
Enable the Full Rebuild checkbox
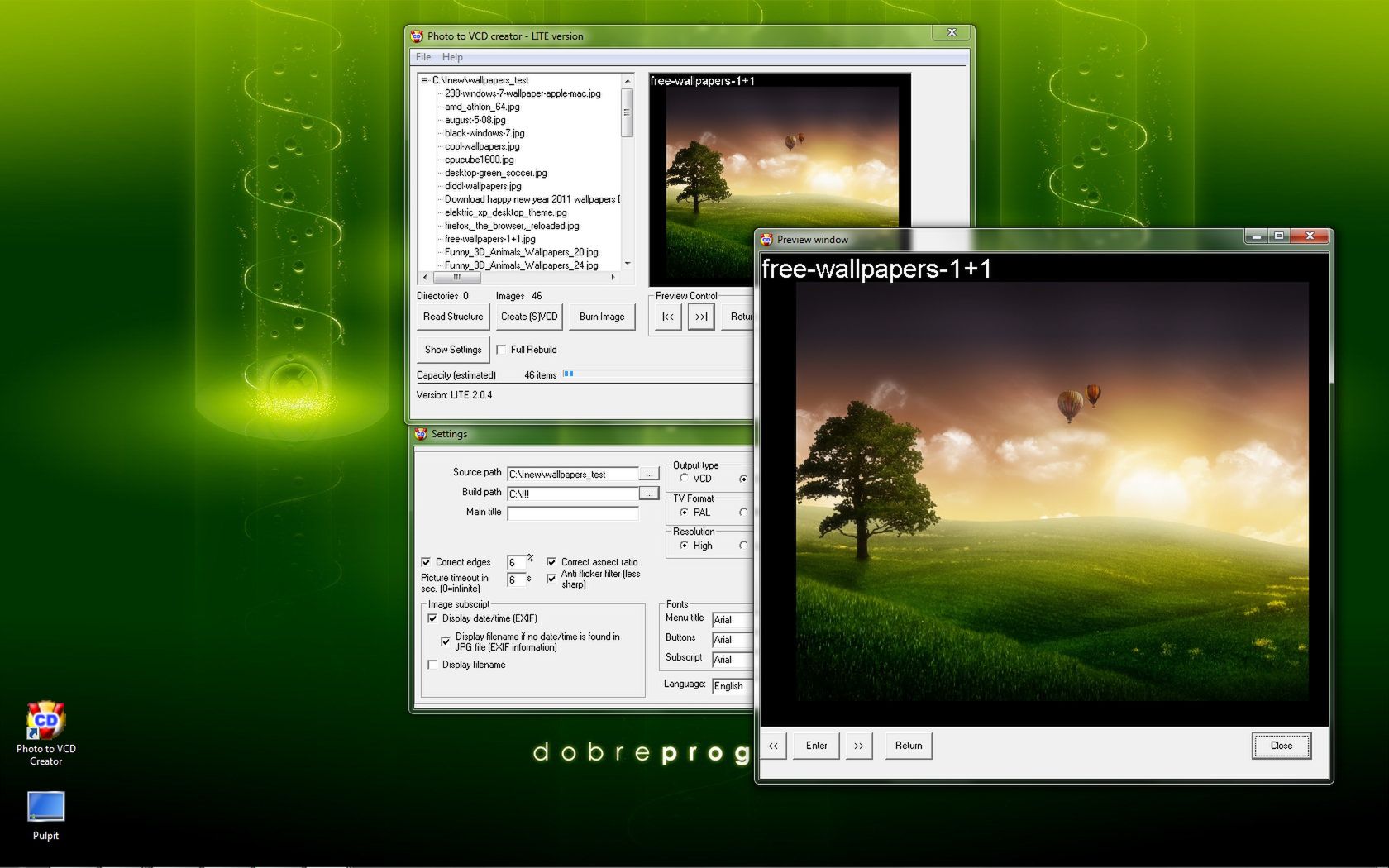click(x=502, y=350)
